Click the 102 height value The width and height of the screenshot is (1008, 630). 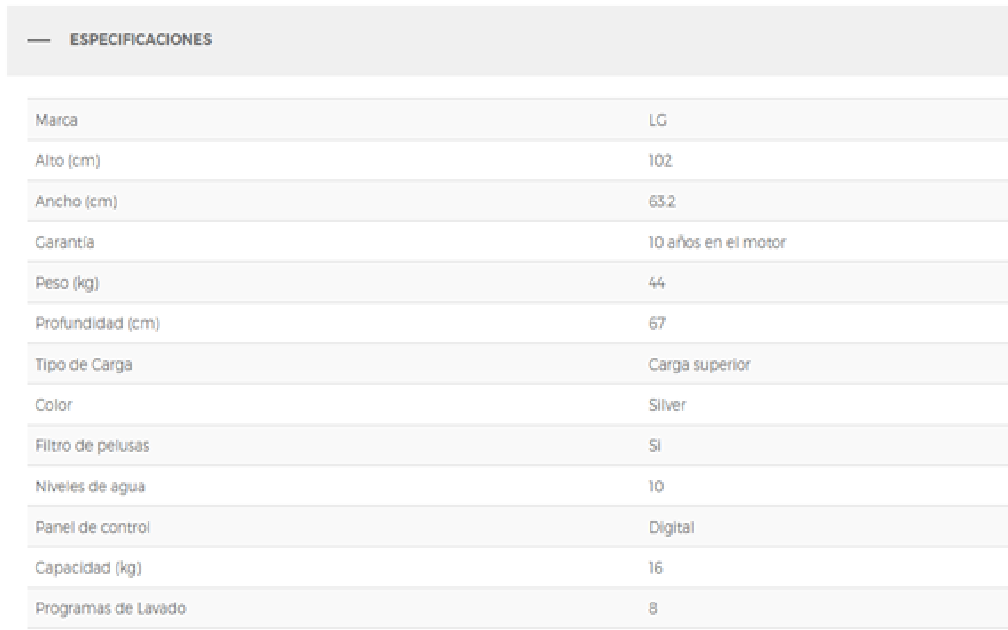coord(660,161)
